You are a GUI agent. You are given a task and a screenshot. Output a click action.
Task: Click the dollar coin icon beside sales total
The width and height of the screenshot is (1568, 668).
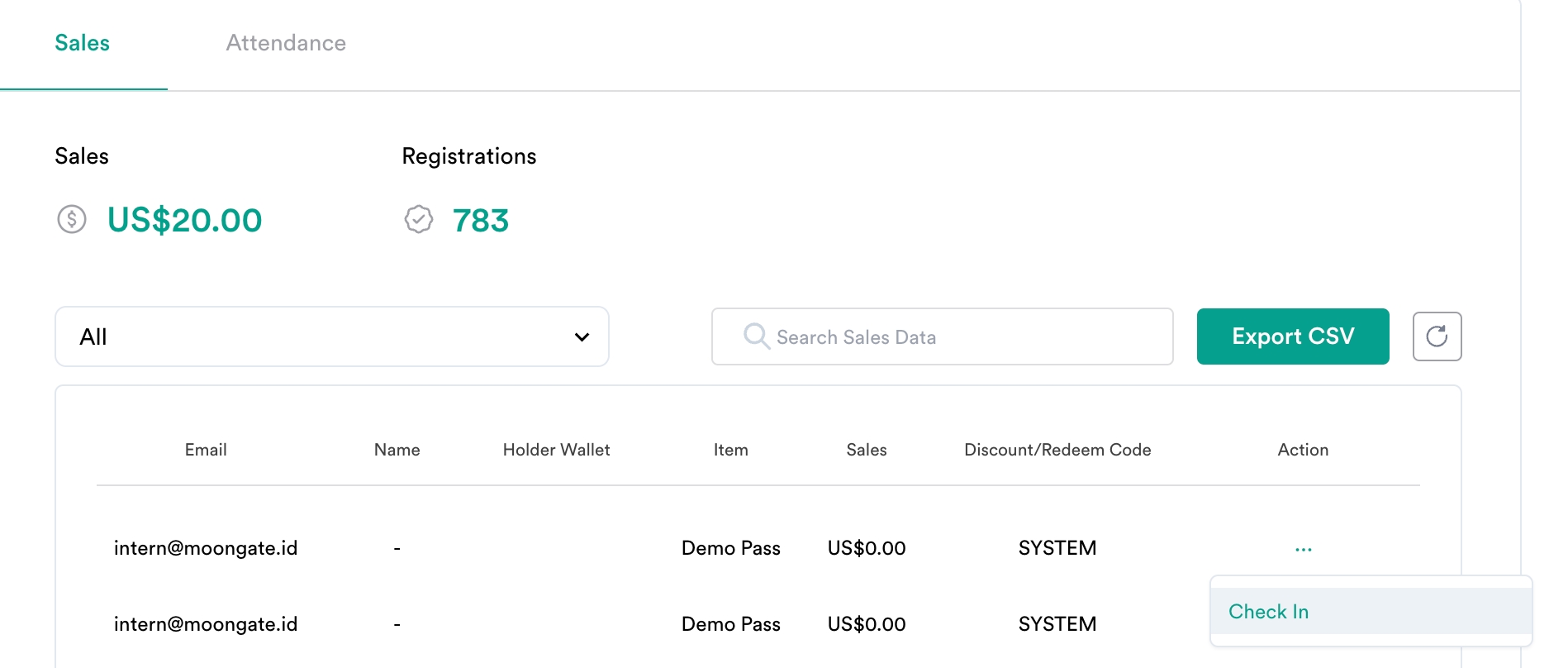click(72, 220)
